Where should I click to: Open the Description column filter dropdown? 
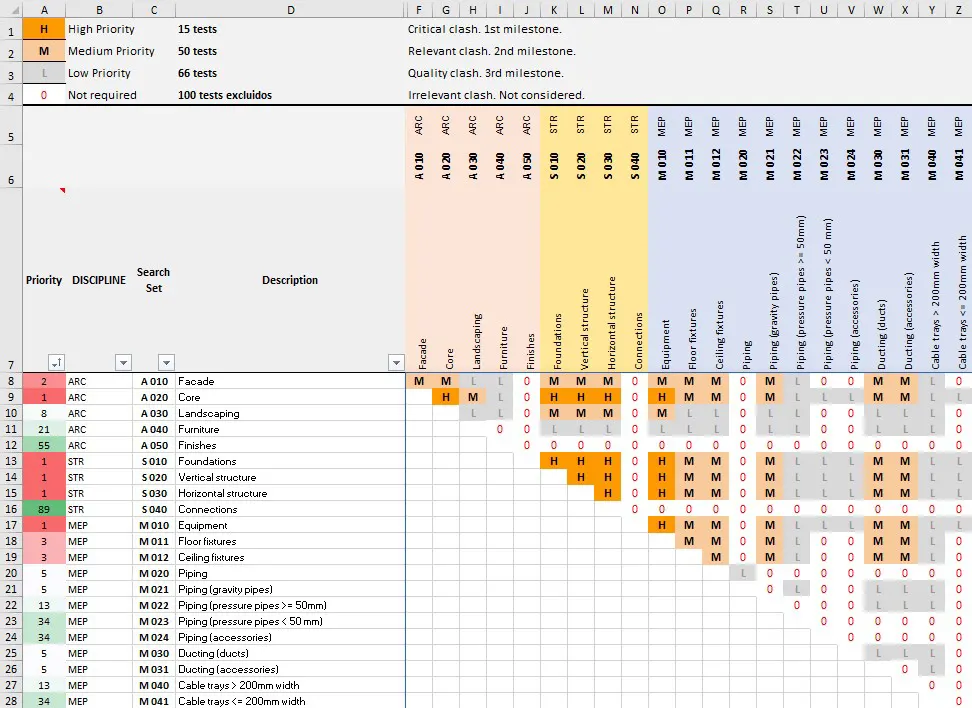pos(394,363)
